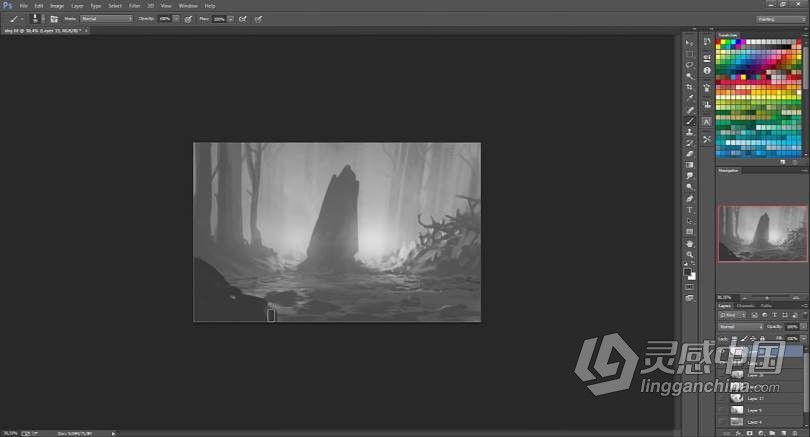
Task: Select the Move tool
Action: 689,42
